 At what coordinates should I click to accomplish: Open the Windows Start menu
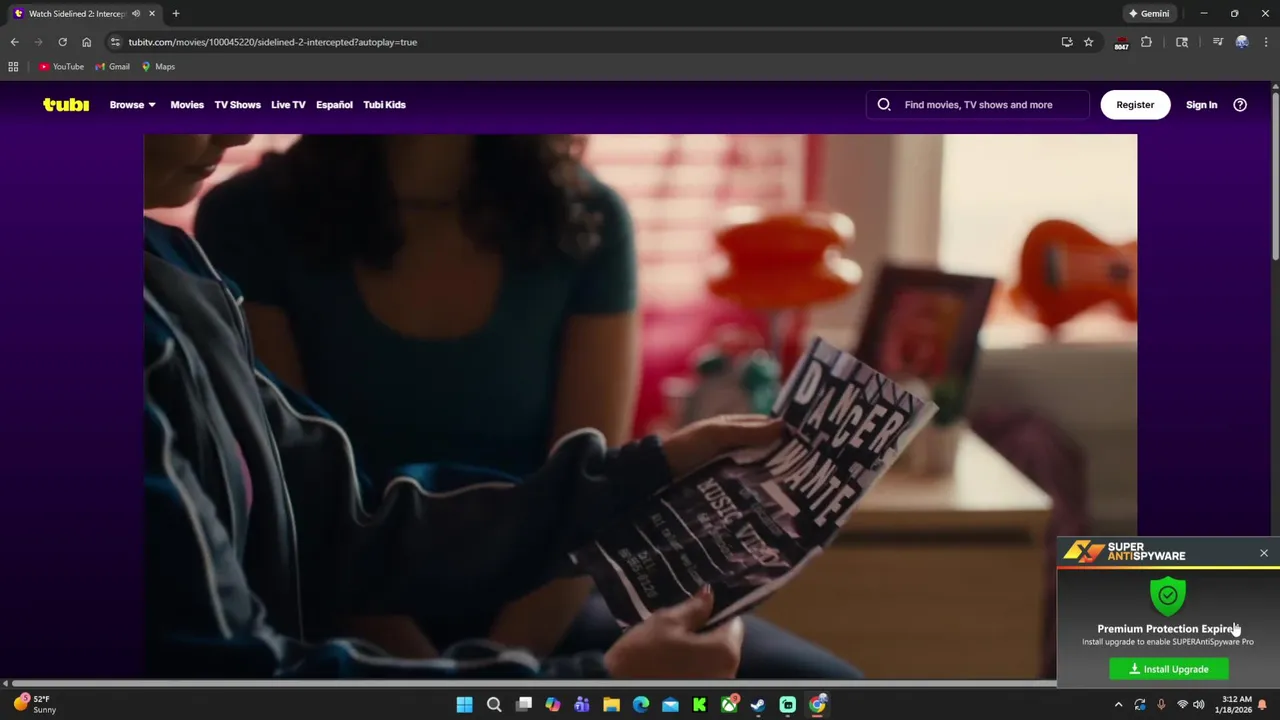pos(465,705)
